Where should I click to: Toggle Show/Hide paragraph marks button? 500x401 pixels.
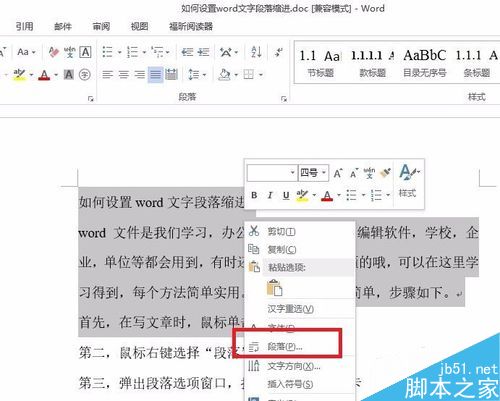coord(279,52)
